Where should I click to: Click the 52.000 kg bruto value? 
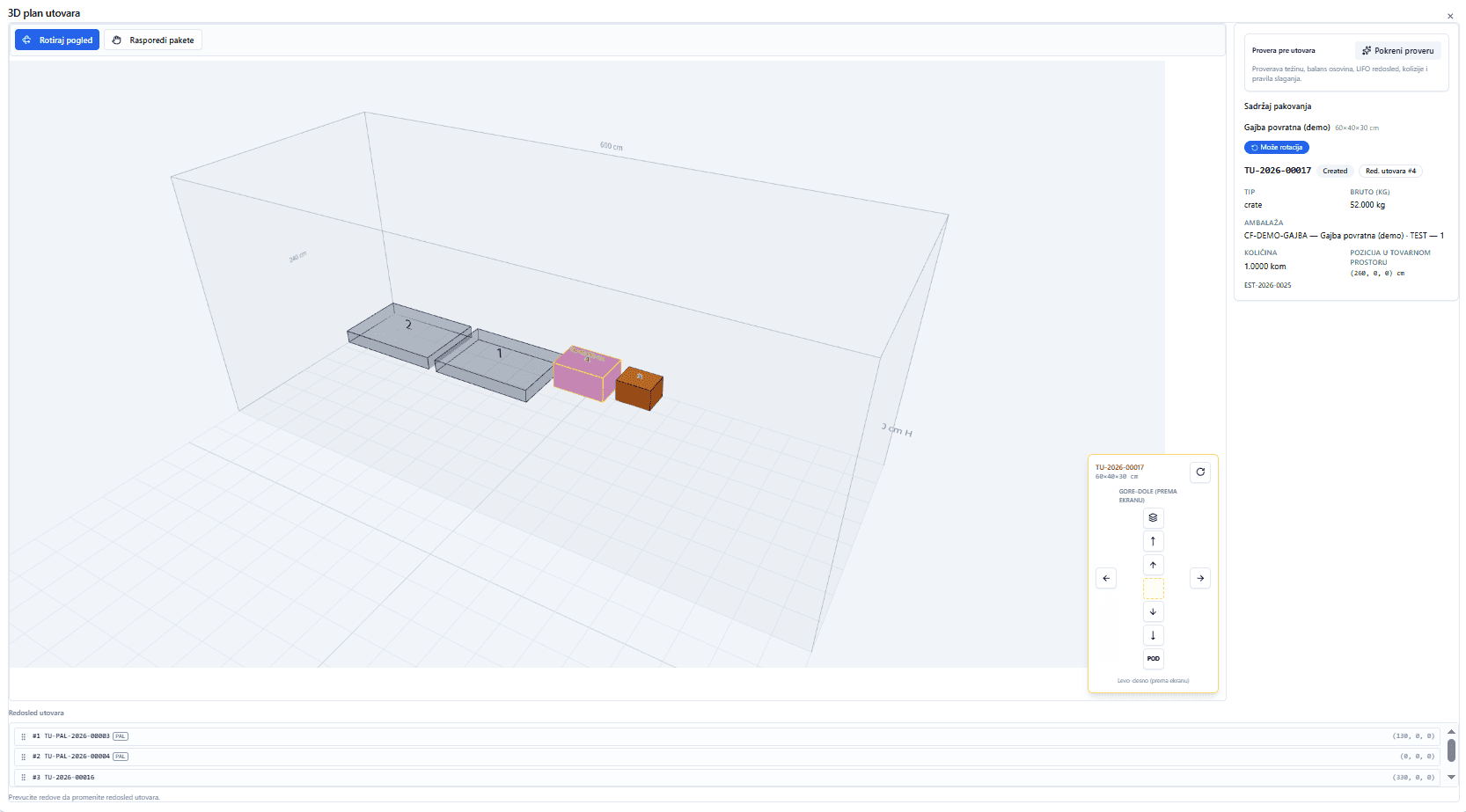point(1367,205)
